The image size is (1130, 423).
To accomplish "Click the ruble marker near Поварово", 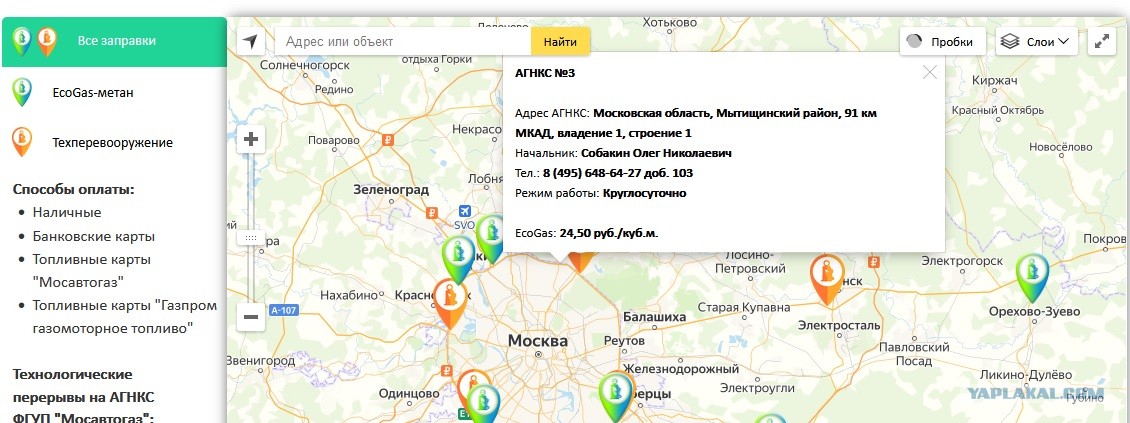I will point(387,140).
